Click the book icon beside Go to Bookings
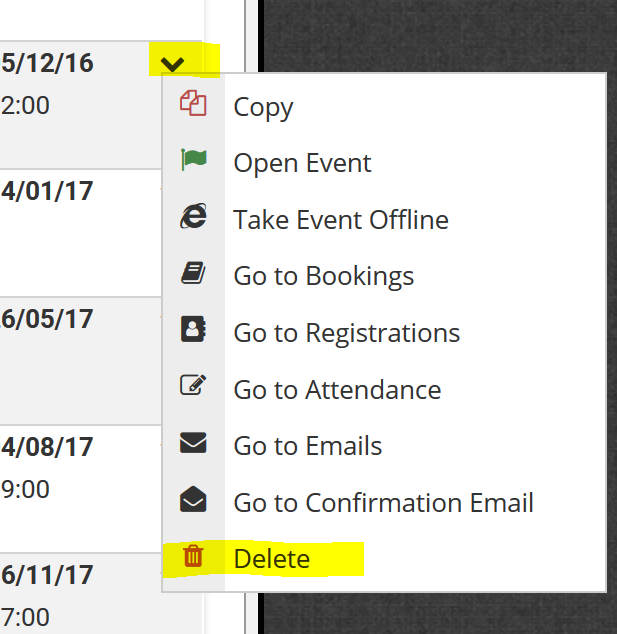This screenshot has height=634, width=617. pyautogui.click(x=193, y=274)
